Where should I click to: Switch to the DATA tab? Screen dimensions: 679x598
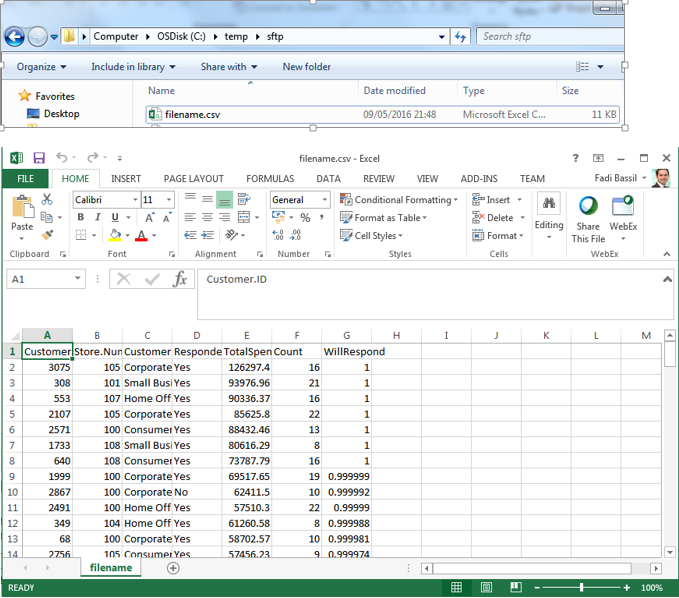pos(328,178)
